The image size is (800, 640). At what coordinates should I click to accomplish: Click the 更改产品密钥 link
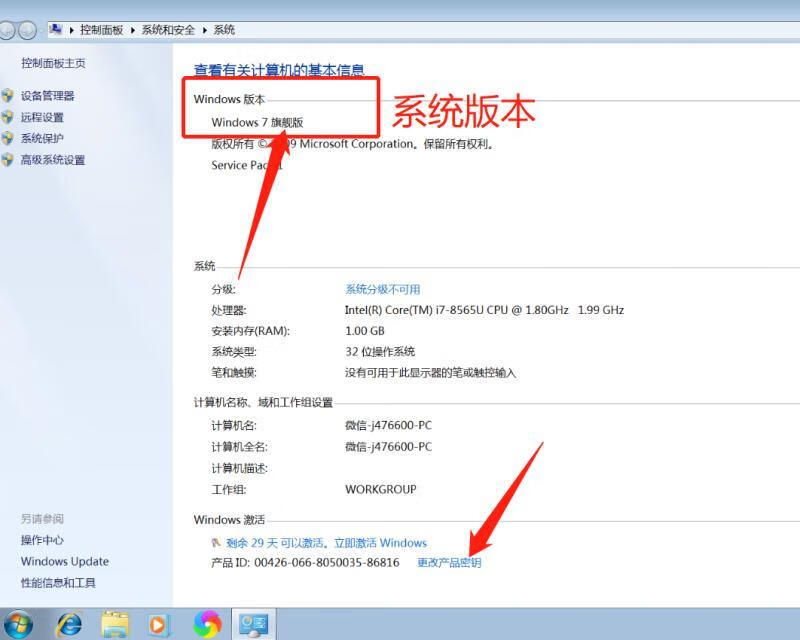tap(449, 563)
